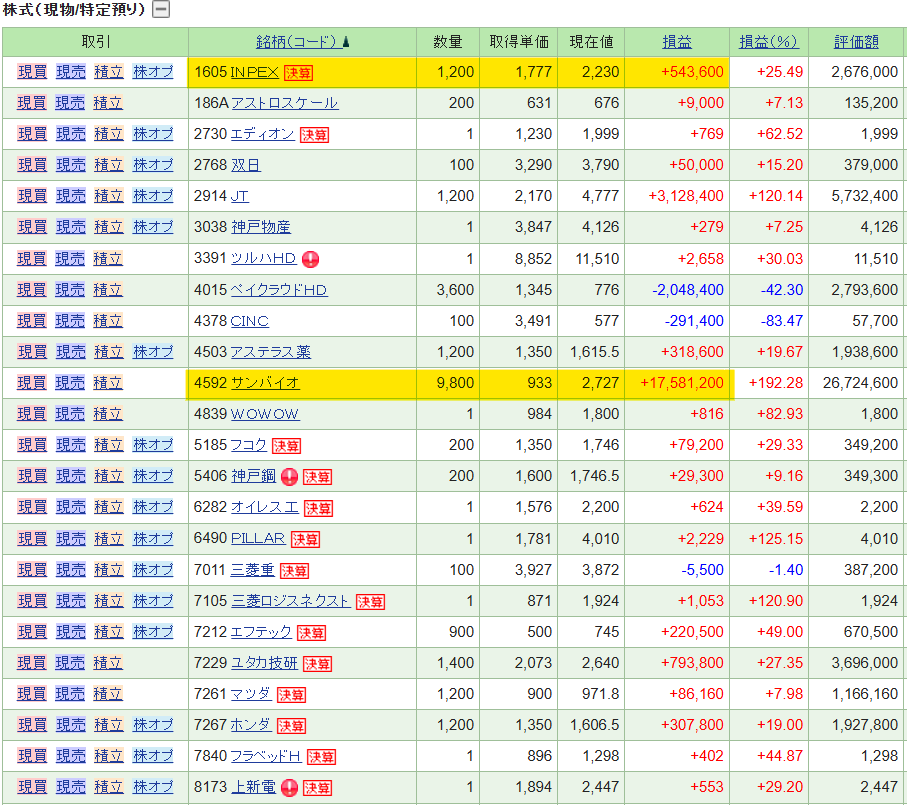Click the 決算 badge beside ユタカ技研
Screen dimensions: 907x805
(318, 664)
